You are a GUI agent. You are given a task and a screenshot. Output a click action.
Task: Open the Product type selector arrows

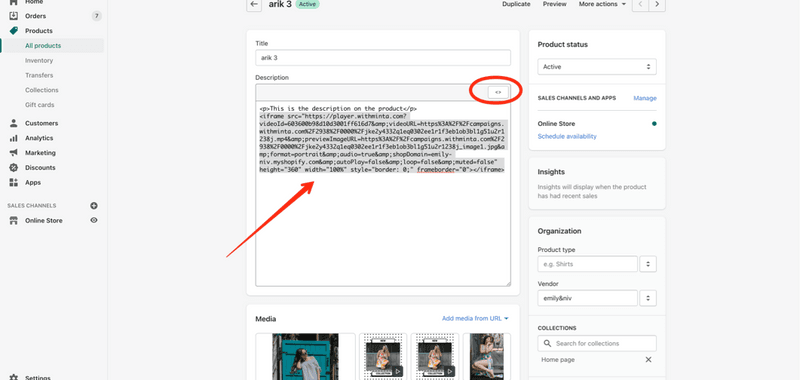648,264
